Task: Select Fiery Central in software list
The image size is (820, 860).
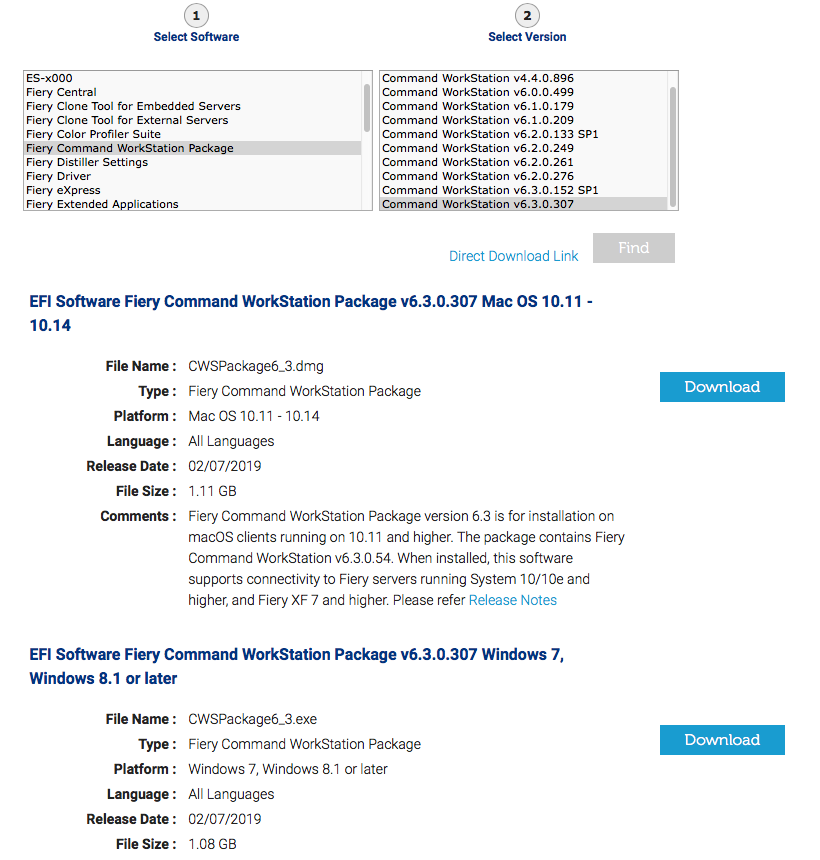Action: coord(62,92)
